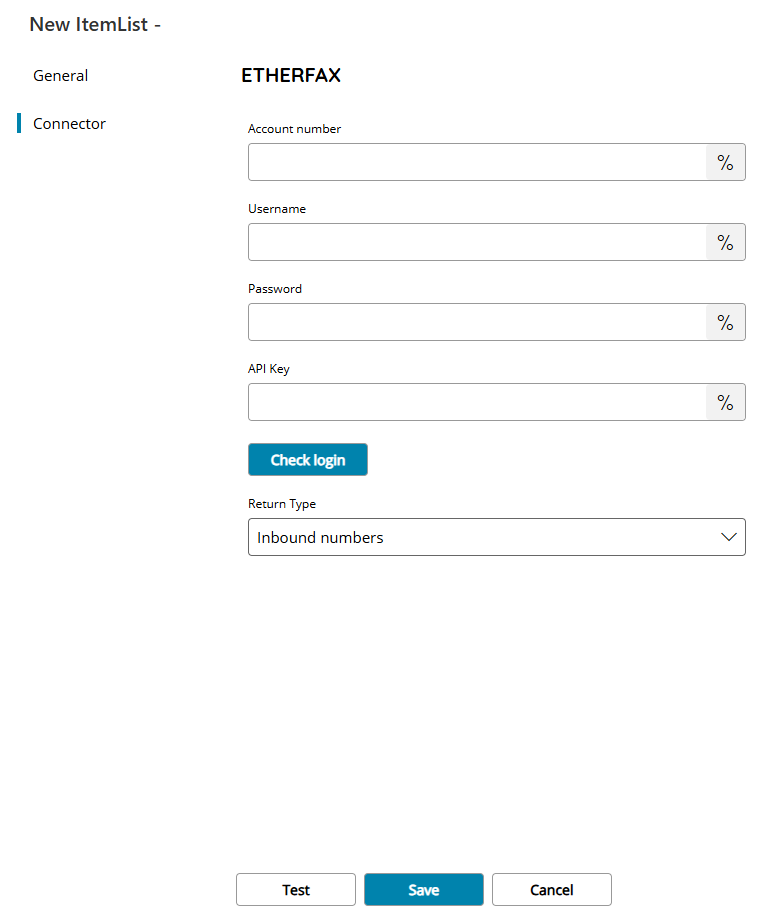Viewport: 762px width, 920px height.
Task: Open the Inbound numbers combo box
Action: click(x=496, y=537)
